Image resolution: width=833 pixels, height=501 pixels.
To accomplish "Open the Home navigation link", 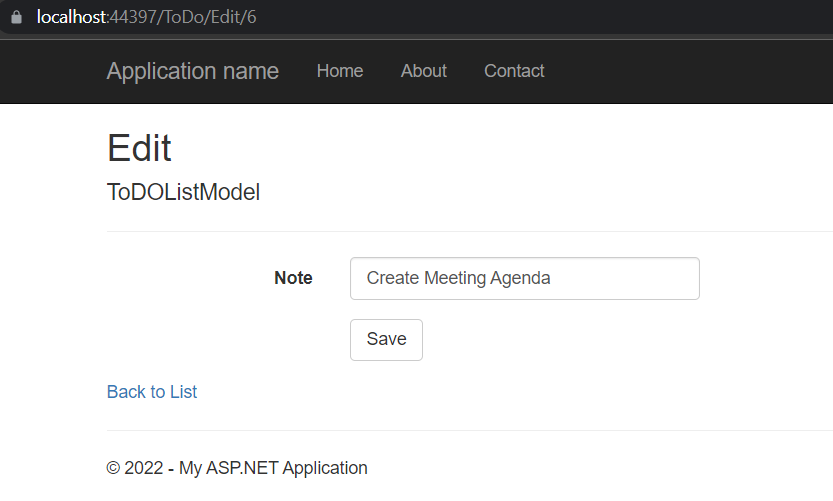I will point(340,71).
